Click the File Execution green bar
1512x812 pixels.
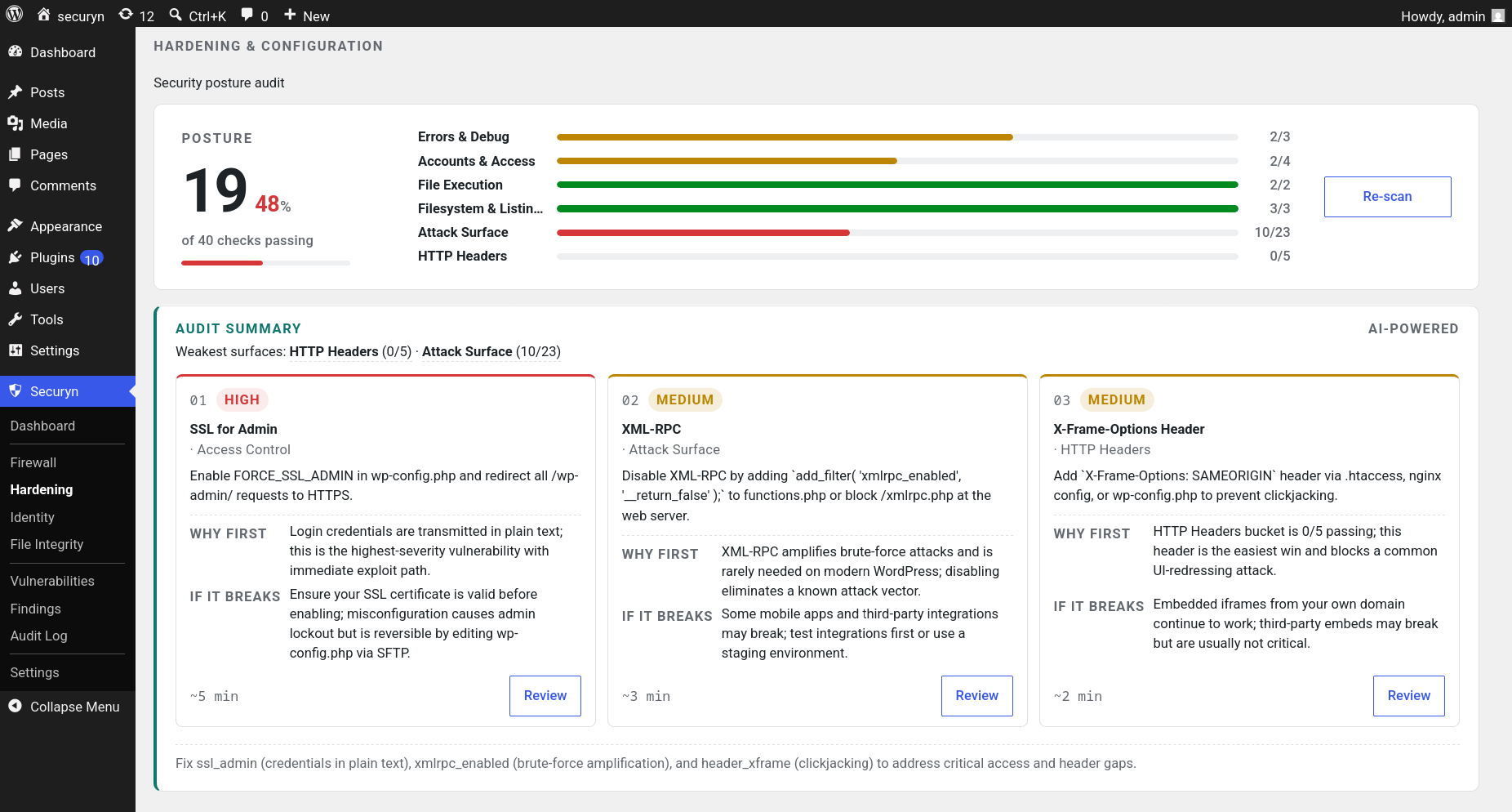tap(897, 185)
